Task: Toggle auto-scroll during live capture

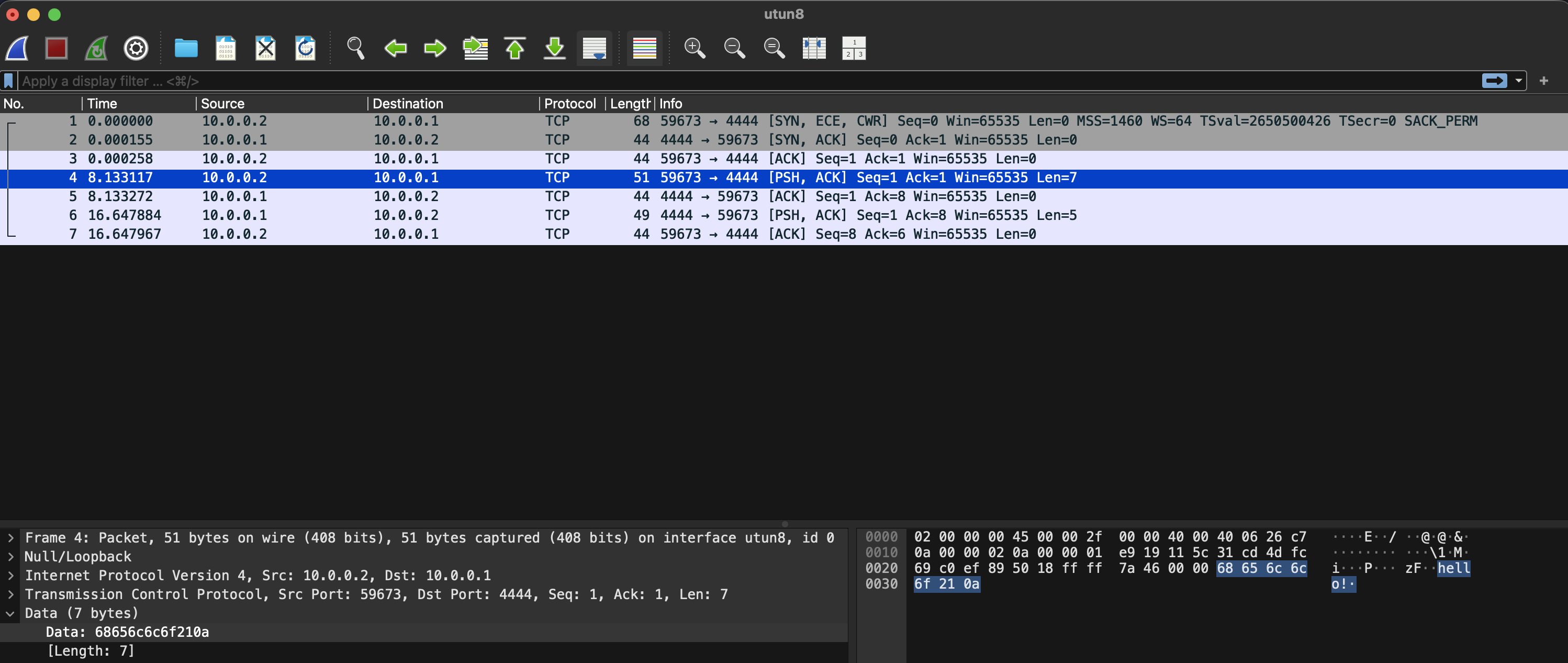Action: coord(594,48)
